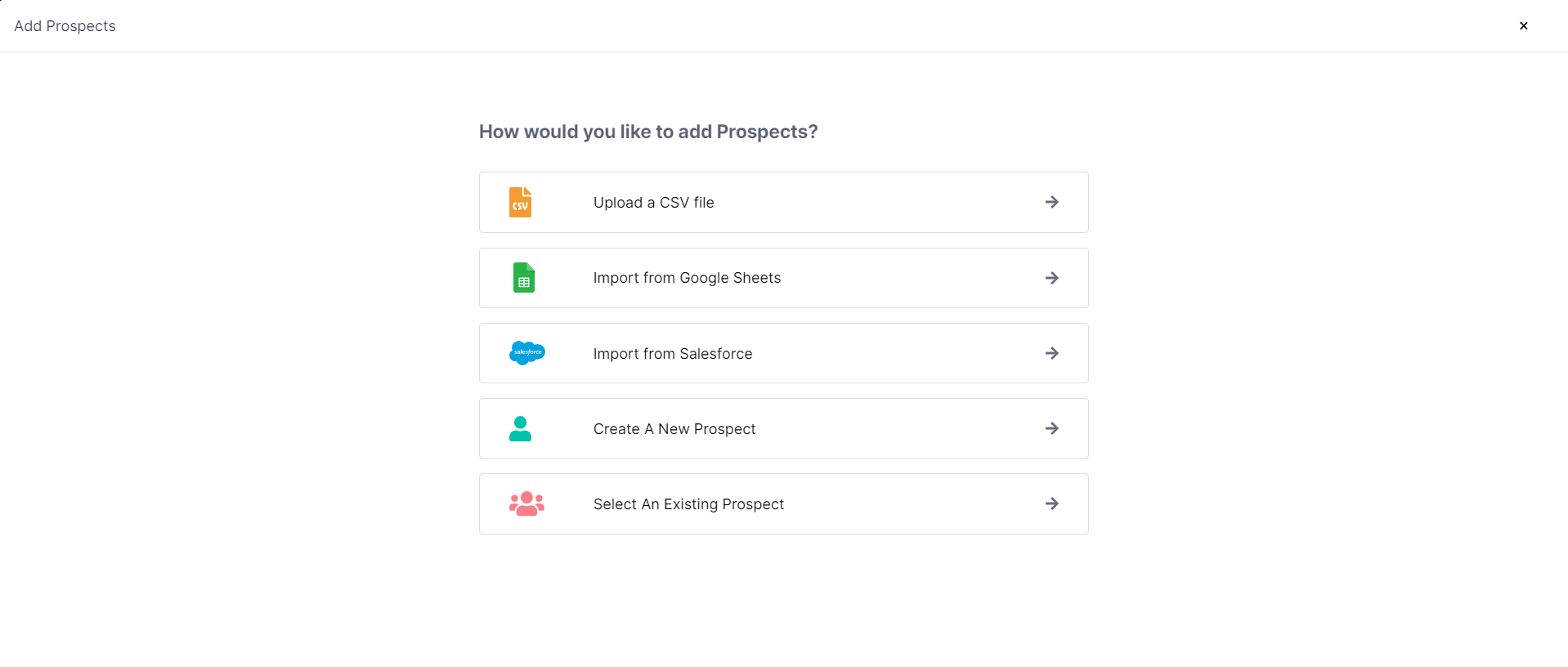The height and width of the screenshot is (667, 1568).
Task: Click the arrow for Import from Google Sheets
Action: click(1051, 278)
